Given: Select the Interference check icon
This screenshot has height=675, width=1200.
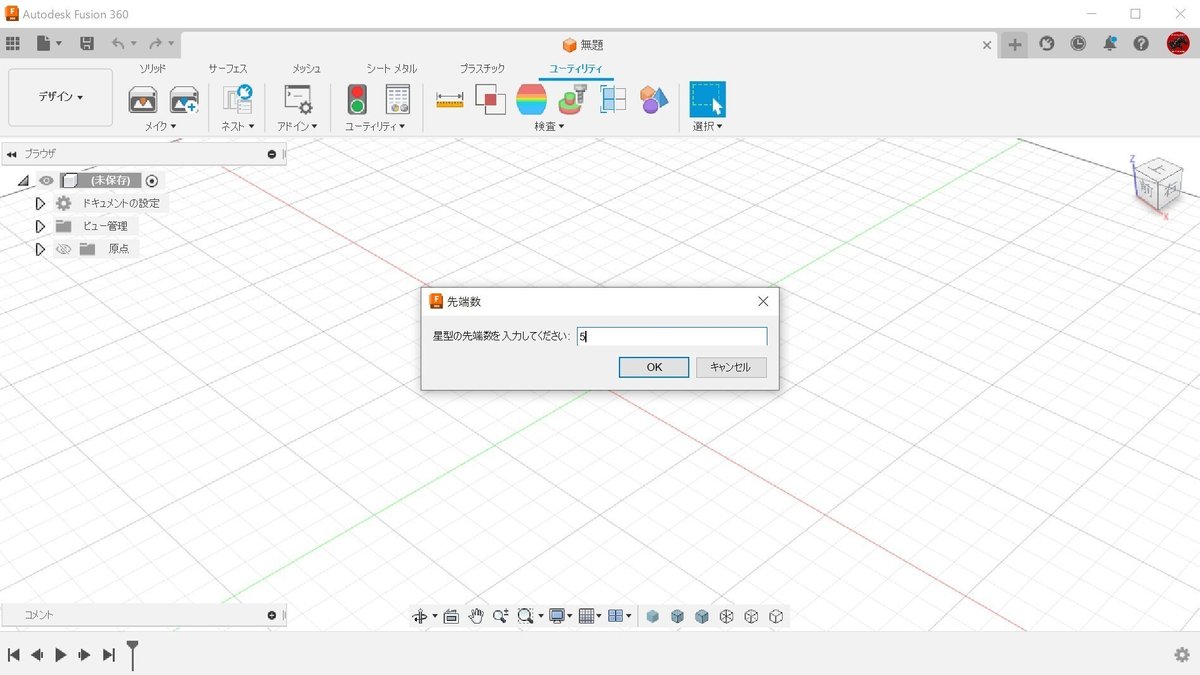Looking at the screenshot, I should tap(490, 100).
